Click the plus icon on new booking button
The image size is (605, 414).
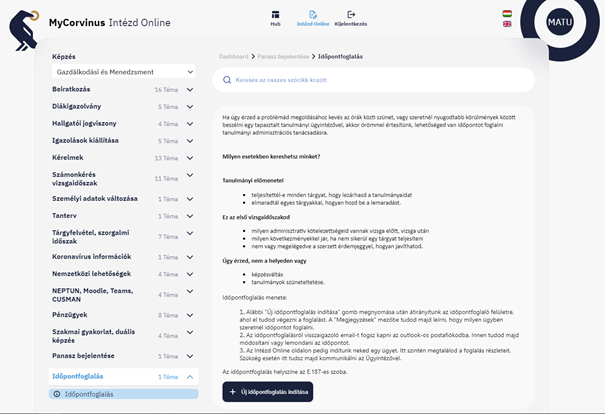pos(232,392)
